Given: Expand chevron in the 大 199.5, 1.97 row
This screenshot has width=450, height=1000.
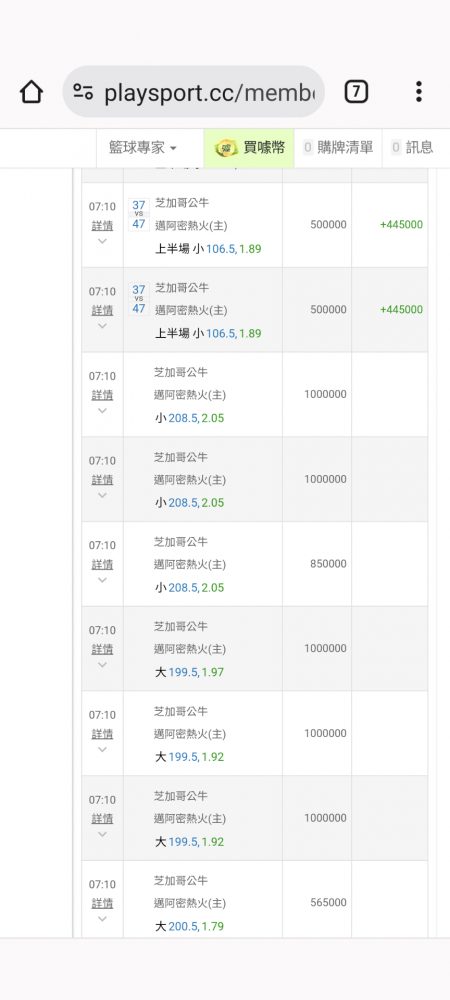Looking at the screenshot, I should click(x=102, y=665).
